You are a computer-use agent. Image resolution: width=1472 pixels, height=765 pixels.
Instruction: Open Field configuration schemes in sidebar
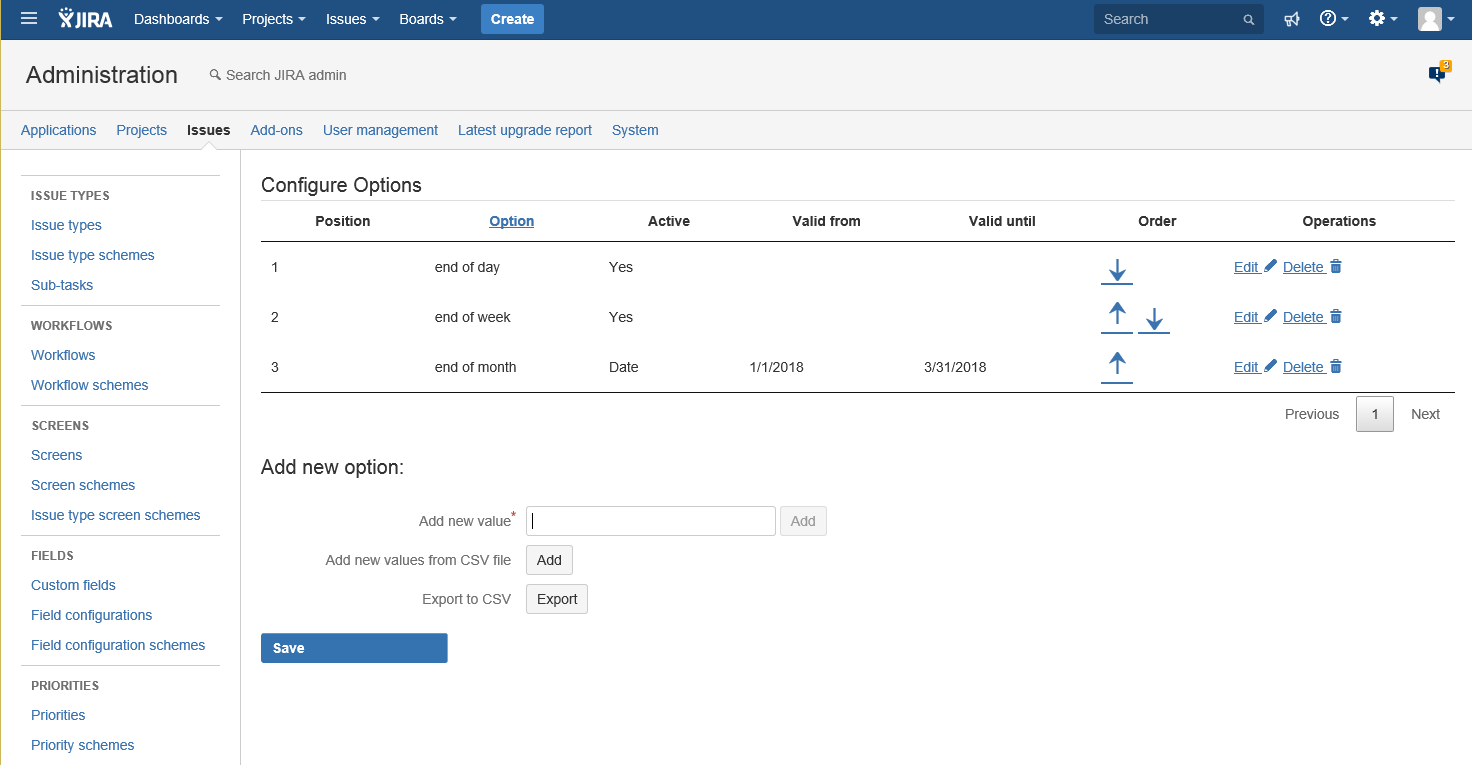click(118, 645)
